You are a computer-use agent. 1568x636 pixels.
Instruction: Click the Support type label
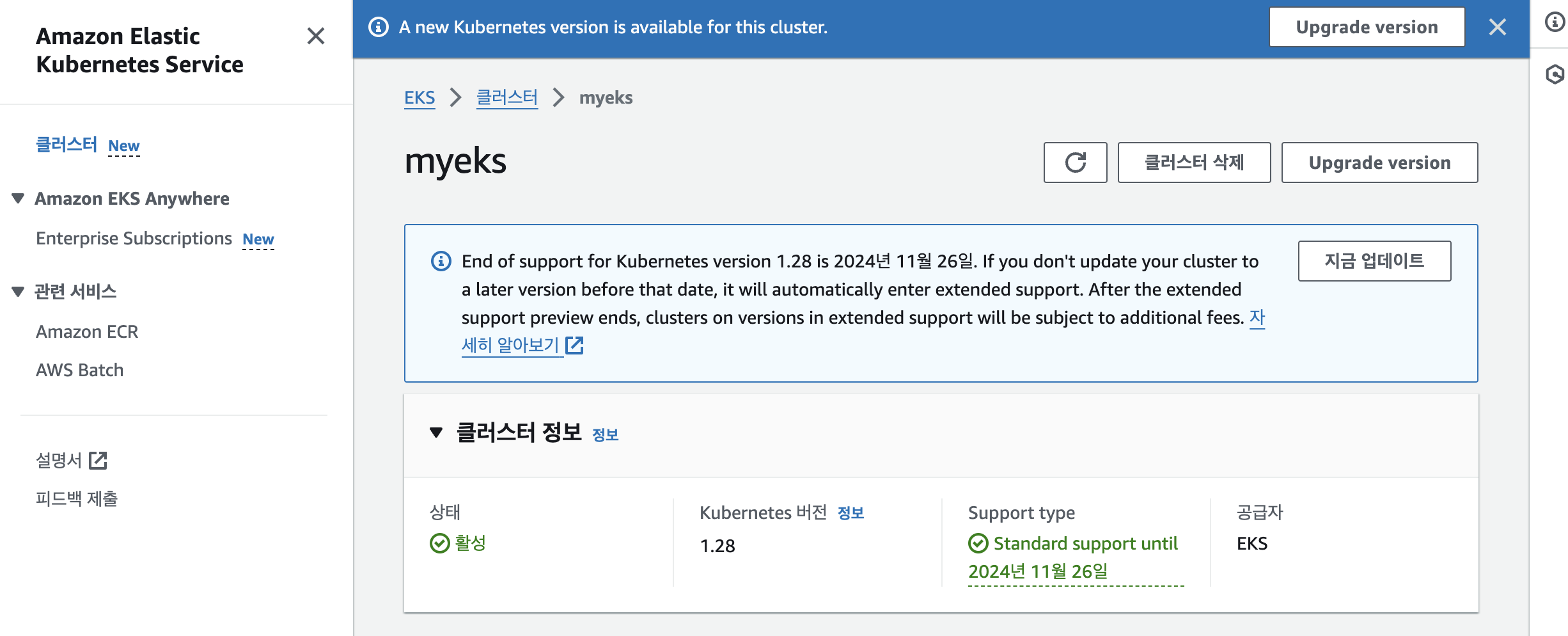coord(1021,513)
